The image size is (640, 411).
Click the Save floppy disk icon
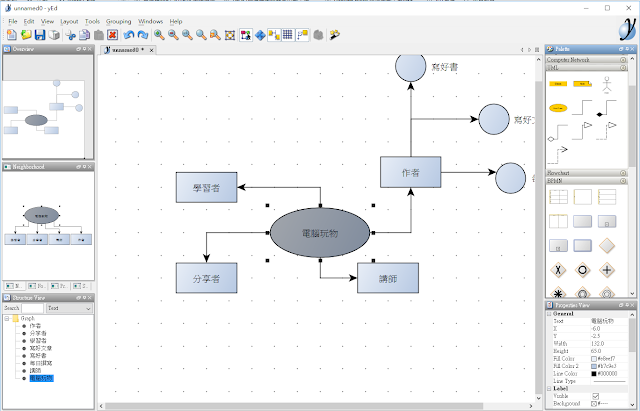coord(40,35)
